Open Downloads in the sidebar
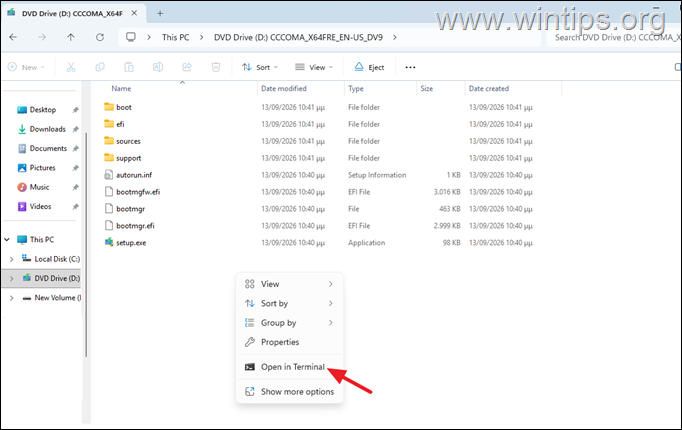The height and width of the screenshot is (430, 682). (x=47, y=129)
